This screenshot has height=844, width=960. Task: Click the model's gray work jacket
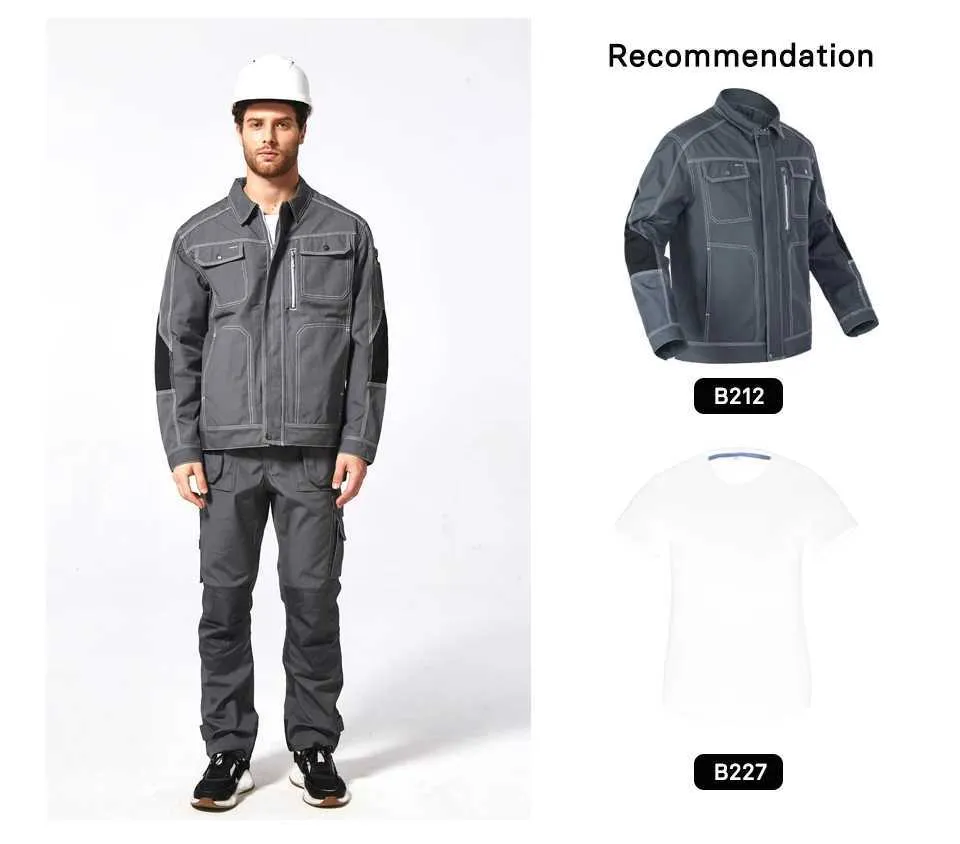pyautogui.click(x=272, y=319)
